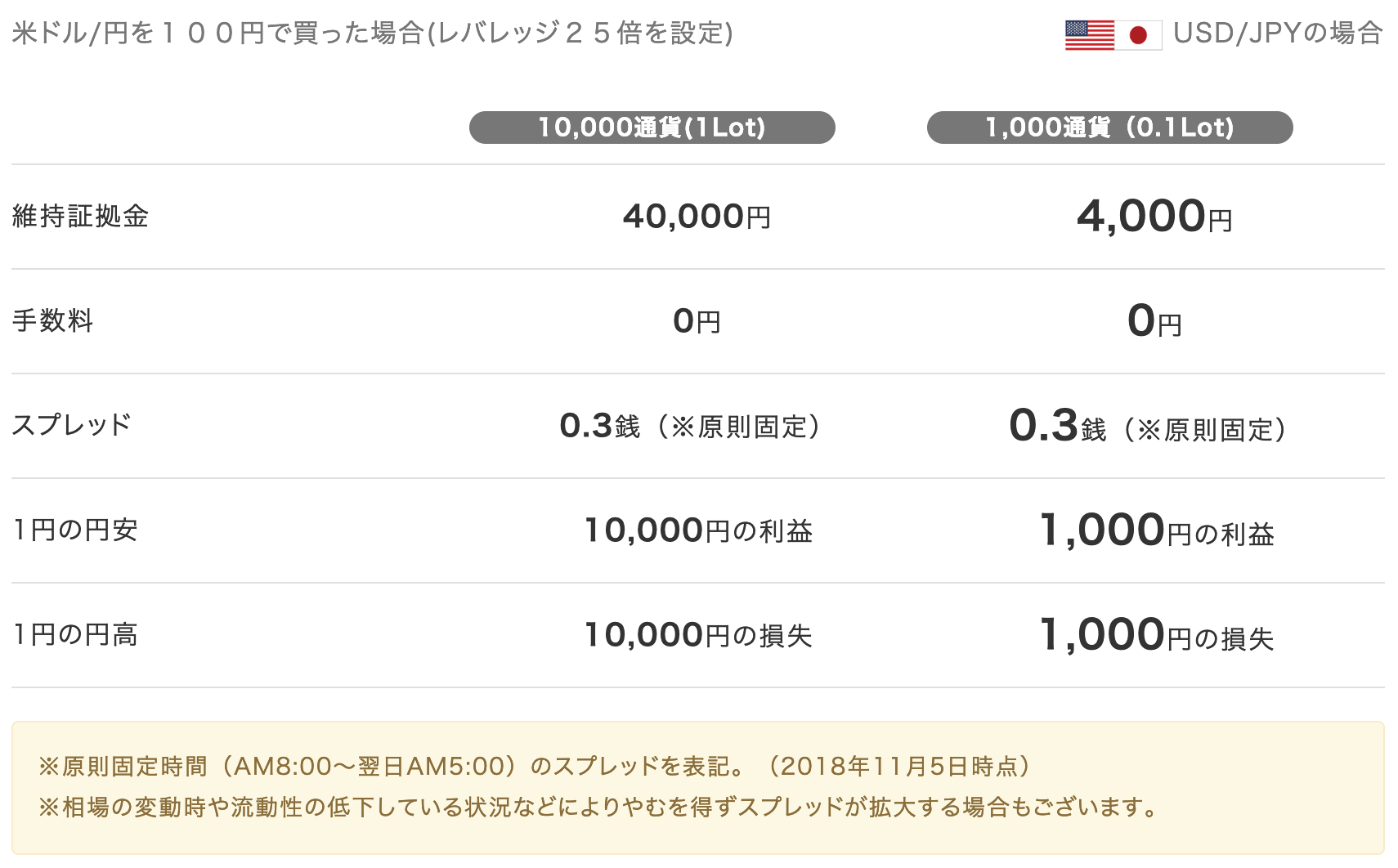Click the スプレッド row label
Image resolution: width=1398 pixels, height=868 pixels.
point(71,425)
